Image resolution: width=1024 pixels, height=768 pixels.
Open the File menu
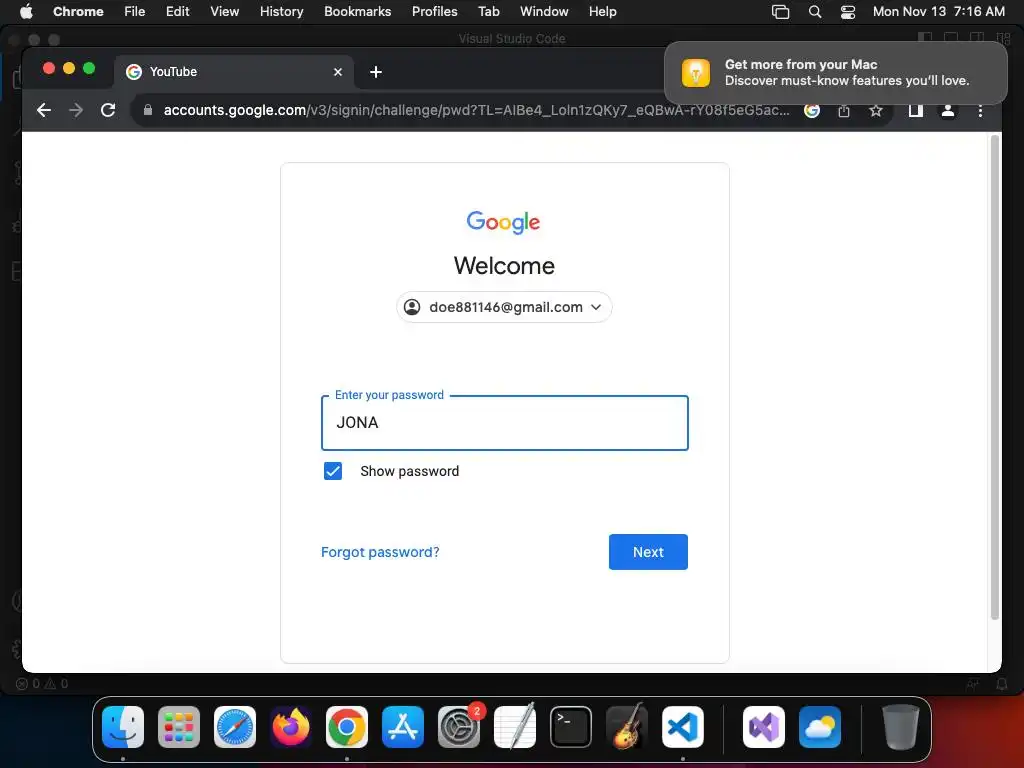135,11
